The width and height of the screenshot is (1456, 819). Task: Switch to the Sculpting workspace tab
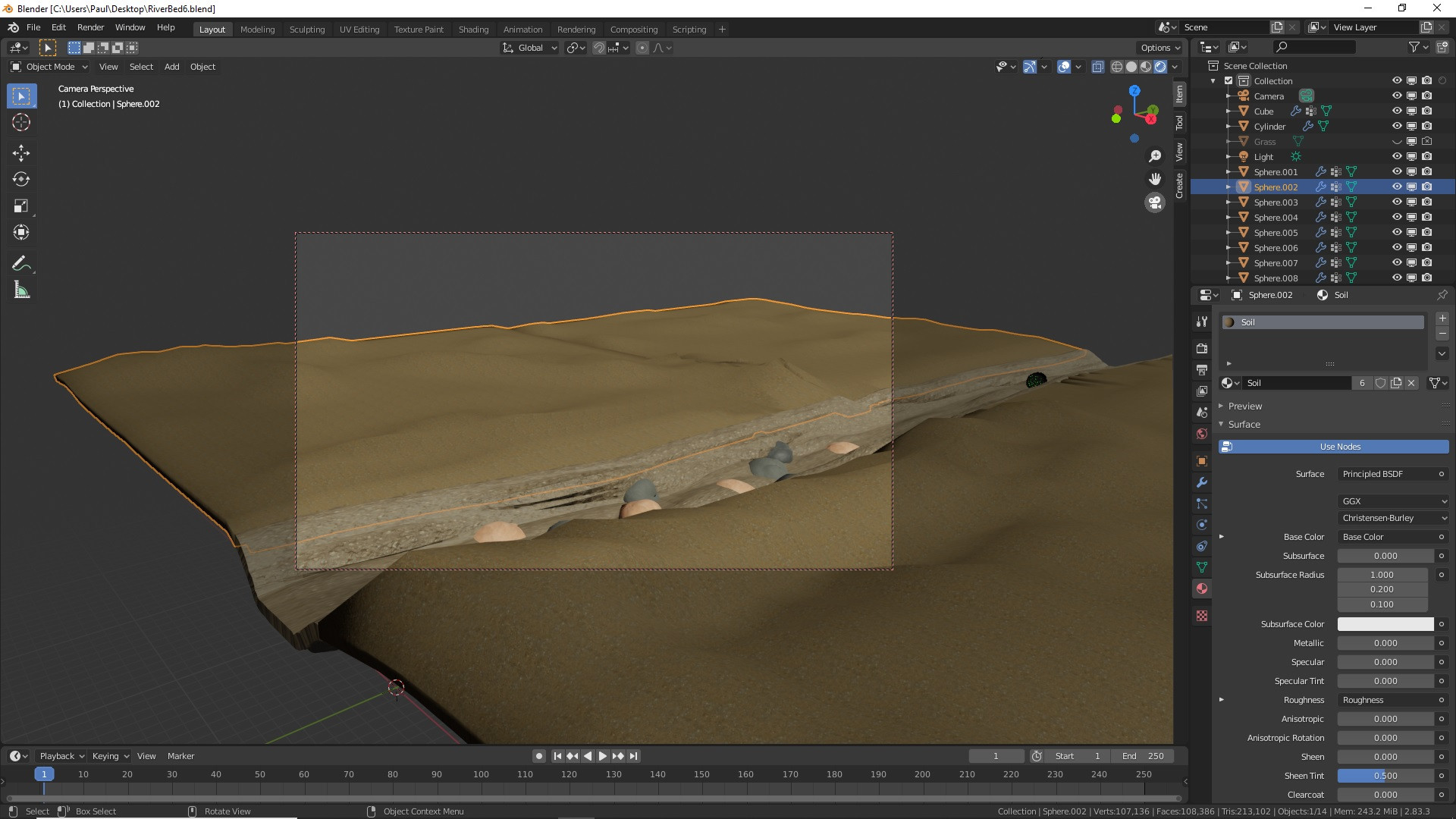click(x=307, y=30)
